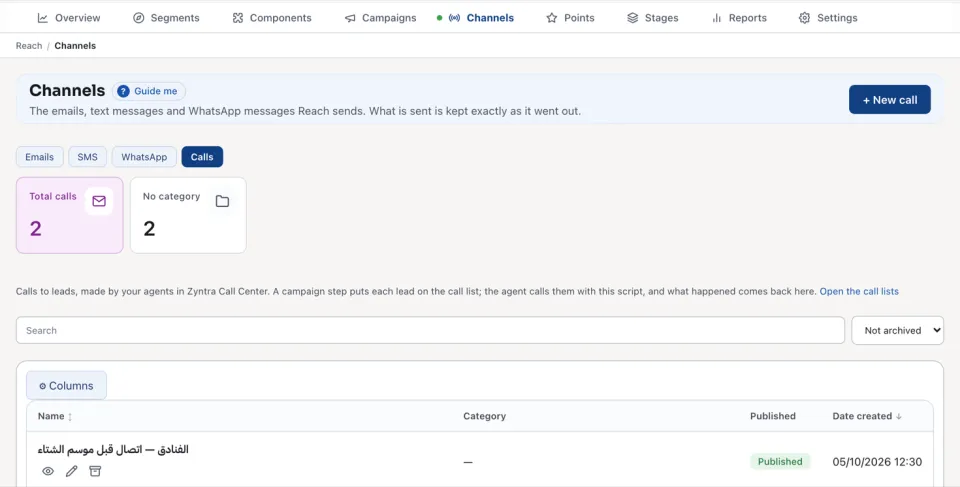
Task: Click the Channels broadcast icon
Action: (x=454, y=18)
